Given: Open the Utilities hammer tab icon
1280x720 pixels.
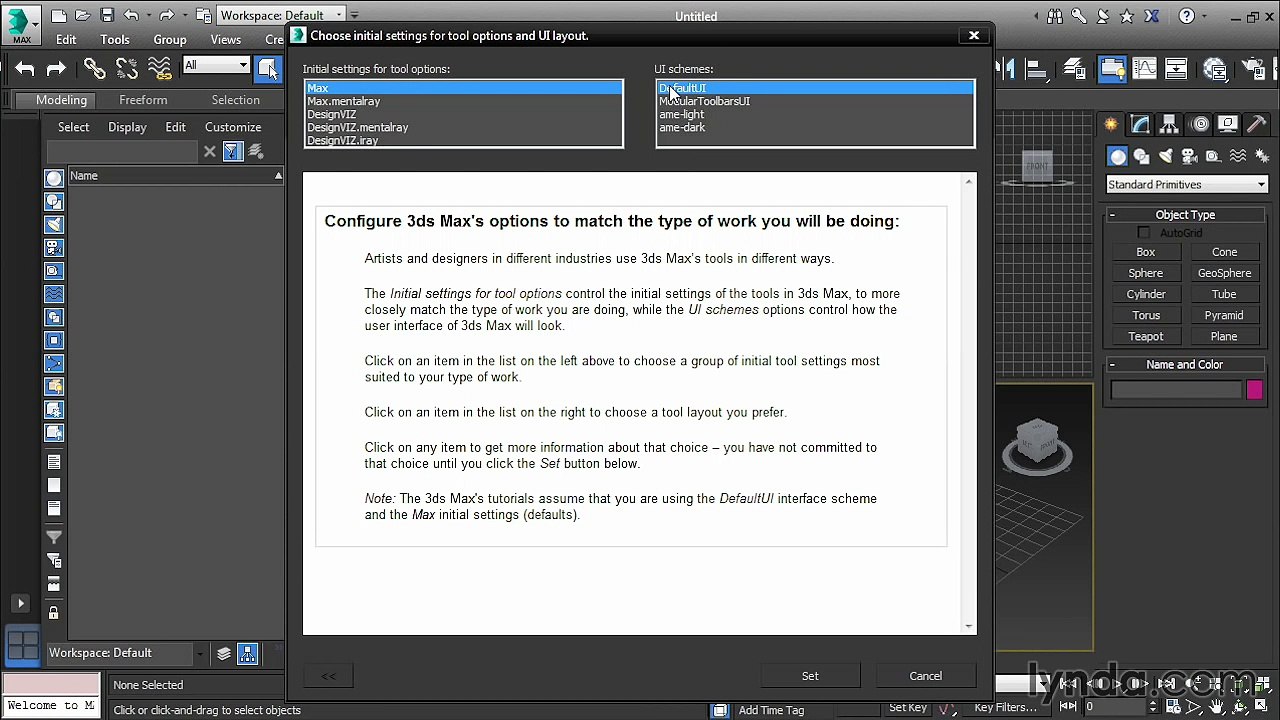Looking at the screenshot, I should click(x=1256, y=124).
